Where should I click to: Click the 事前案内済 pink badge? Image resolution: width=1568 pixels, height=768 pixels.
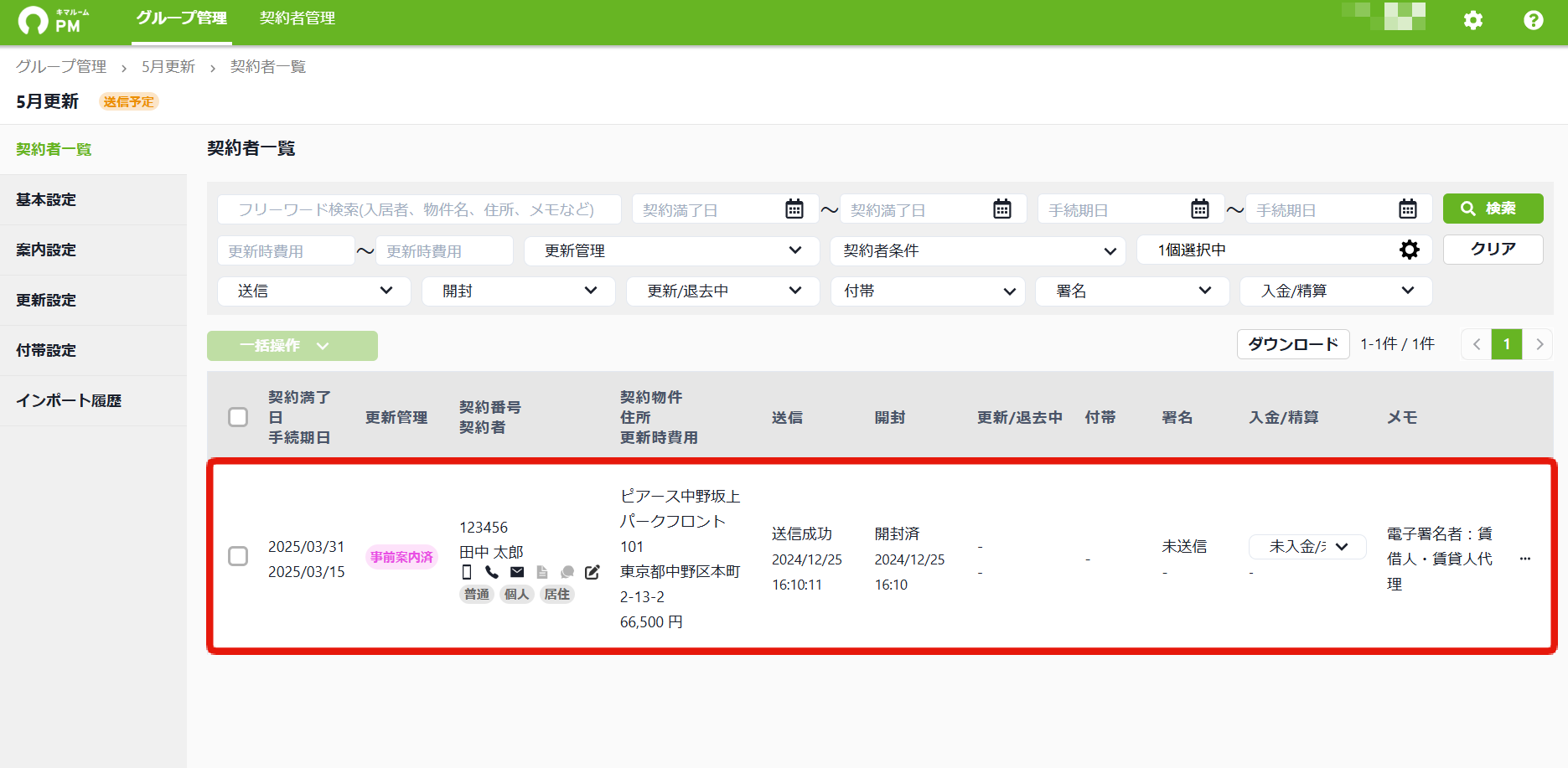pyautogui.click(x=401, y=557)
